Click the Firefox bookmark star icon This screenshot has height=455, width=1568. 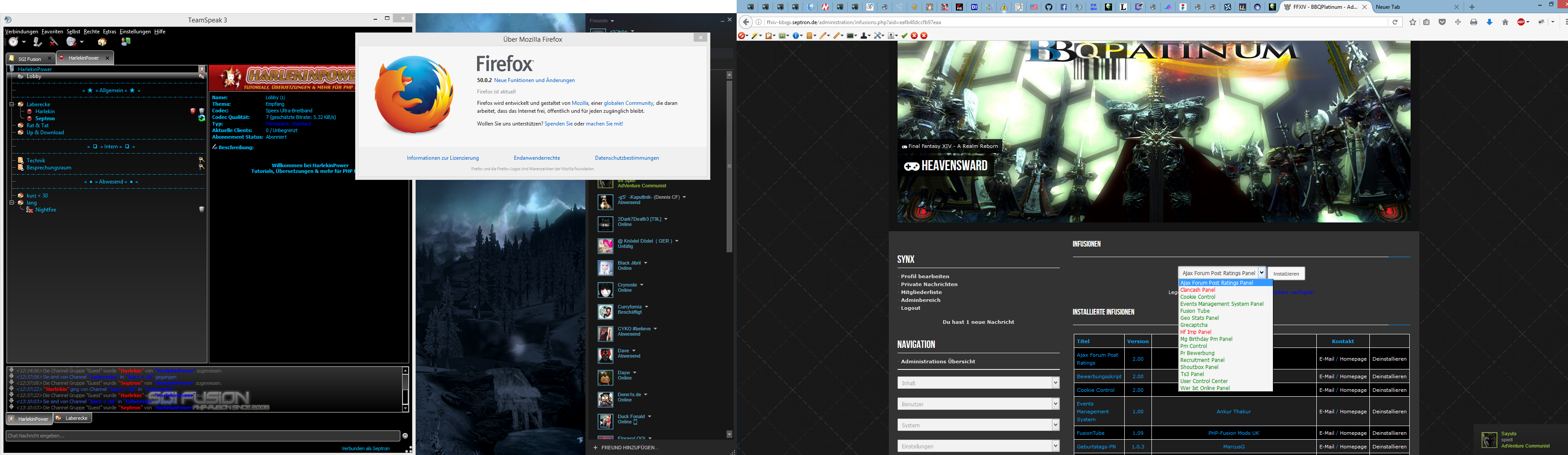(x=1413, y=22)
